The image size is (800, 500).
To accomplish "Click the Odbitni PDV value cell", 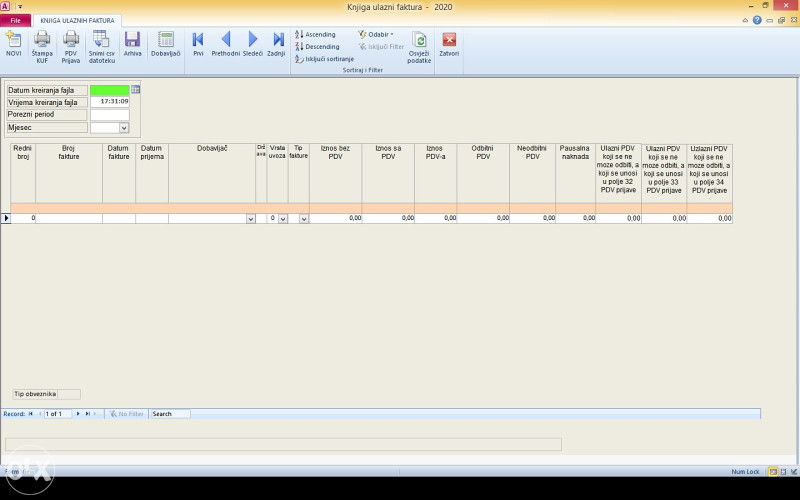I will 483,218.
